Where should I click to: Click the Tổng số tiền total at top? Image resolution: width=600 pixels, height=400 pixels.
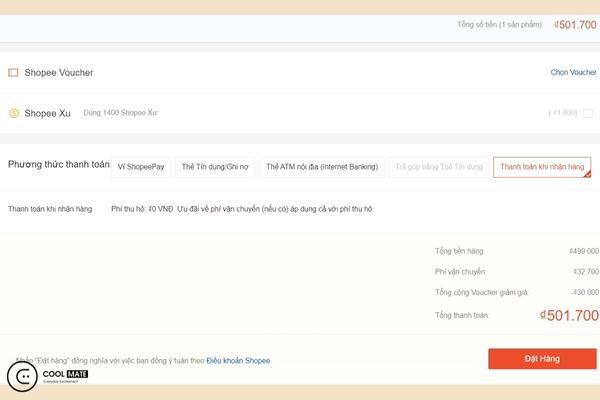pyautogui.click(x=575, y=24)
